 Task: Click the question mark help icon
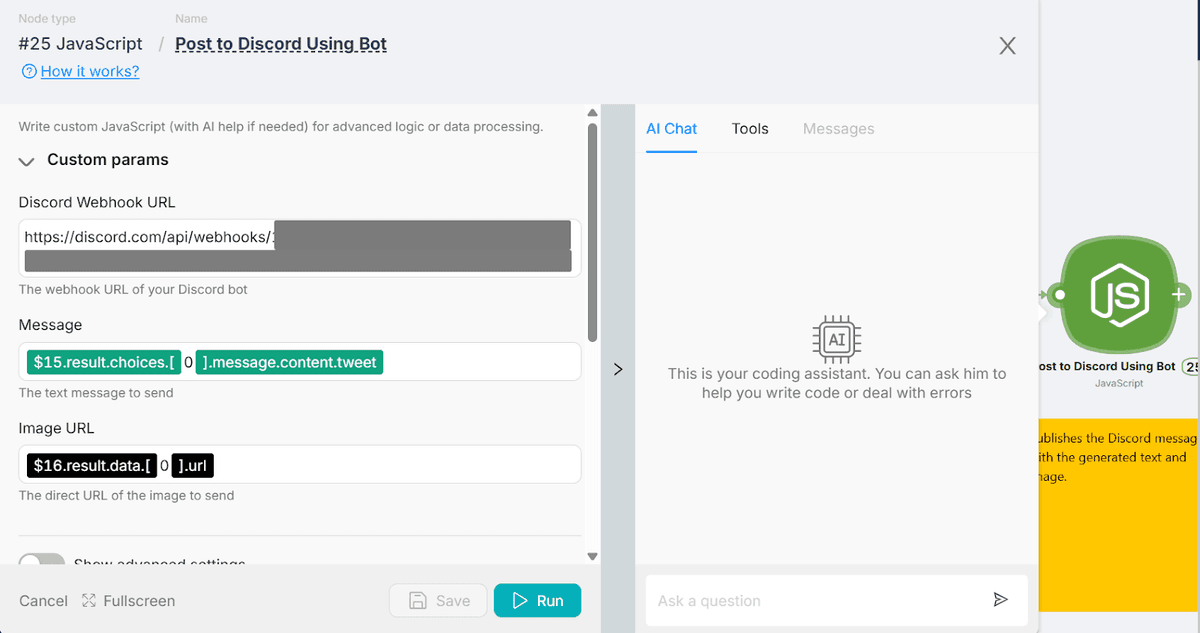28,71
